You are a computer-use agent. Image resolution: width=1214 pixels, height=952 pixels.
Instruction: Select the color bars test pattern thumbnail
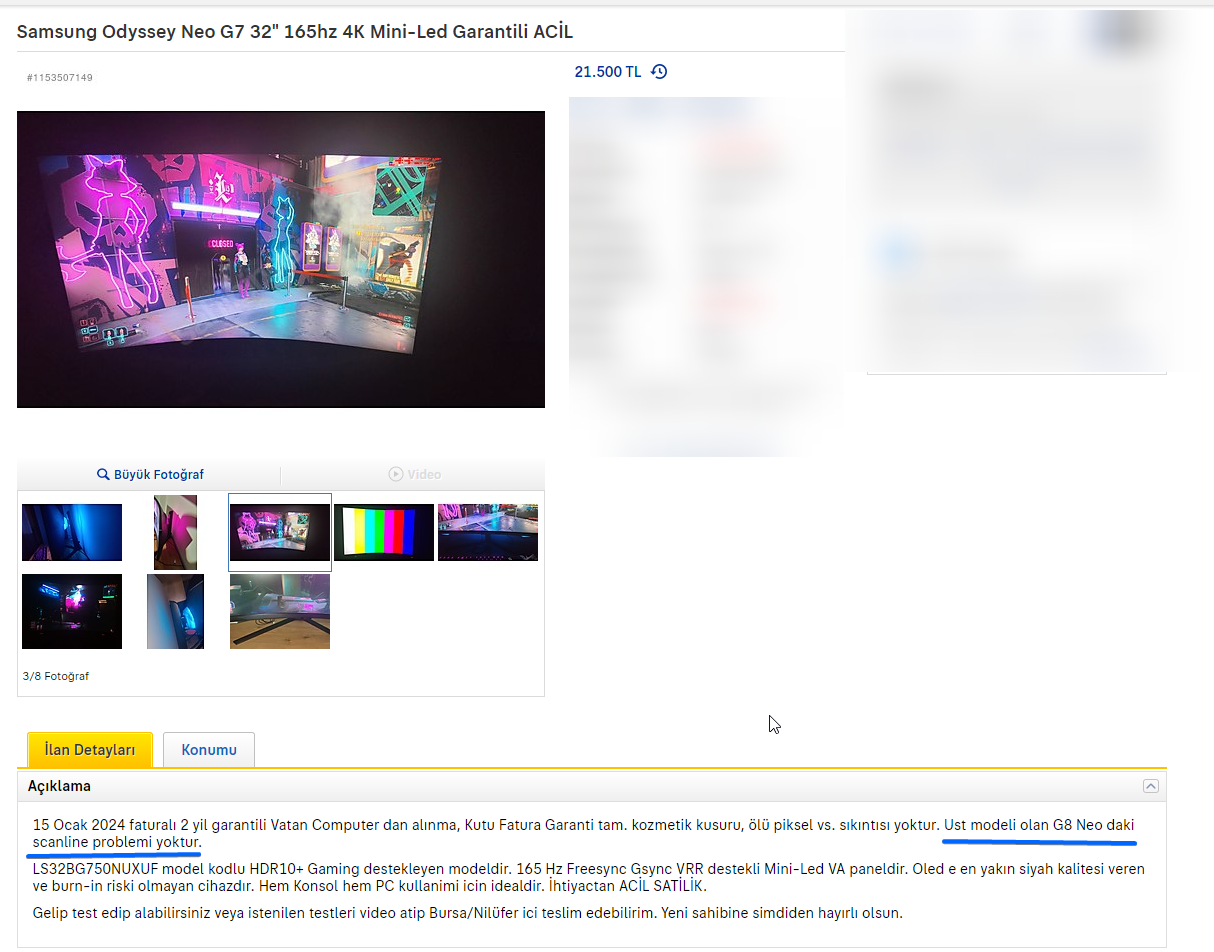(384, 532)
